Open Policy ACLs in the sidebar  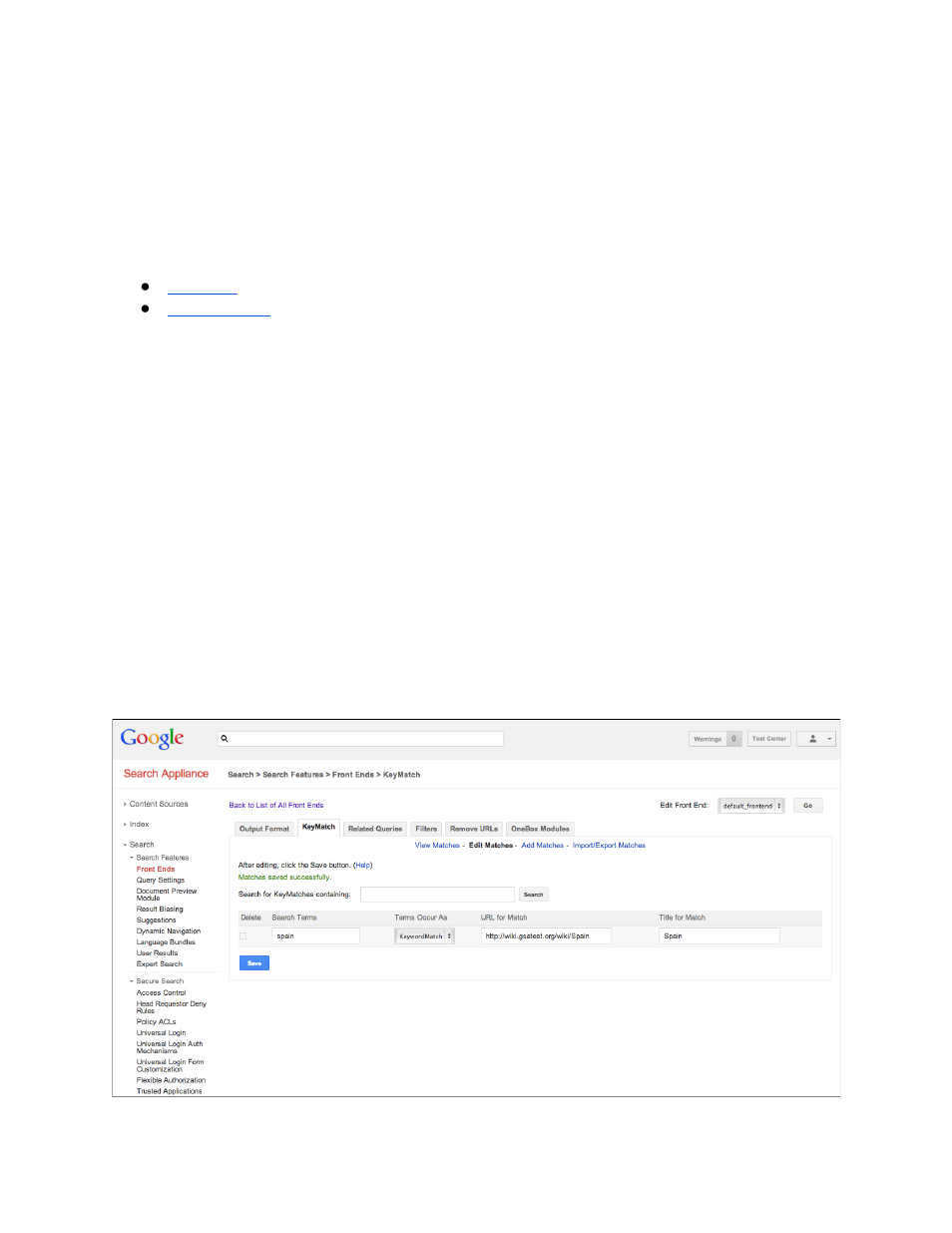(x=157, y=1022)
